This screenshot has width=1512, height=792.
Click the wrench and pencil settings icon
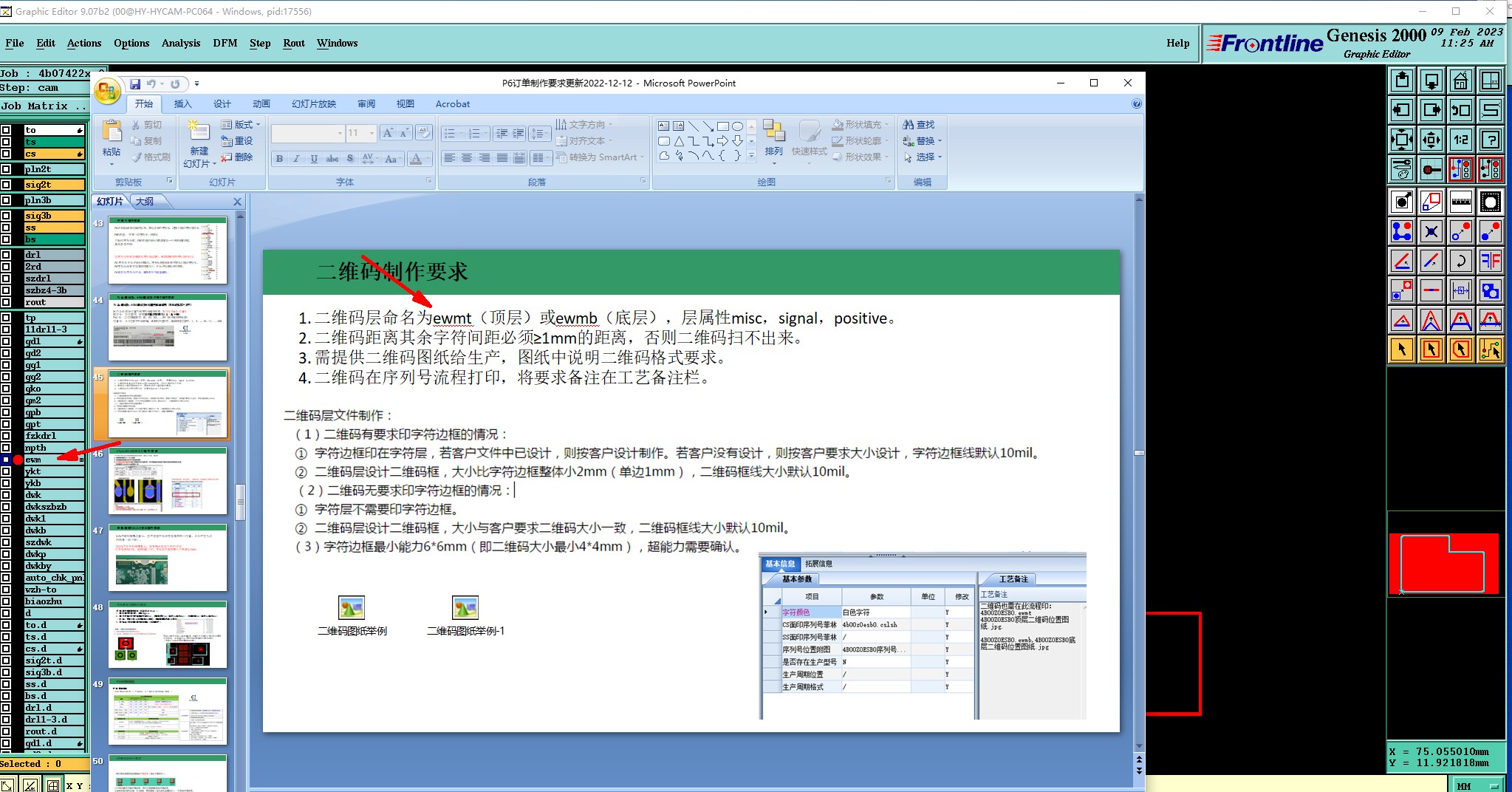click(x=1401, y=169)
